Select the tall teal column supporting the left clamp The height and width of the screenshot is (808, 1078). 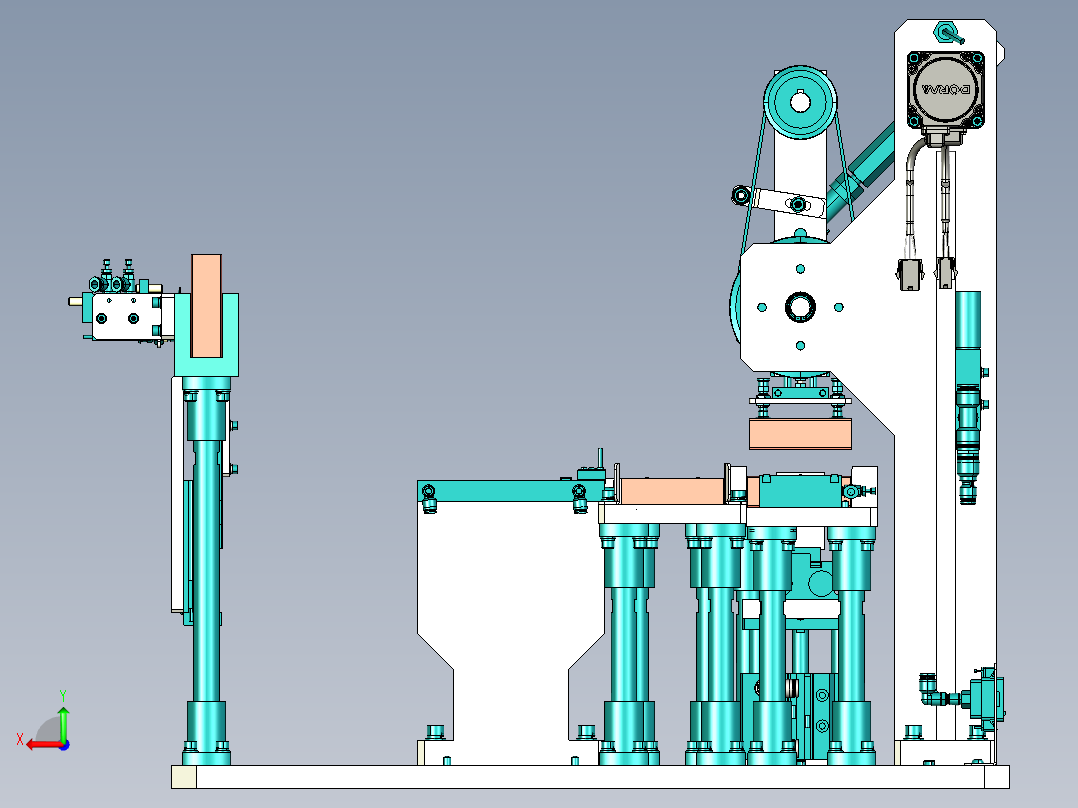tap(206, 571)
